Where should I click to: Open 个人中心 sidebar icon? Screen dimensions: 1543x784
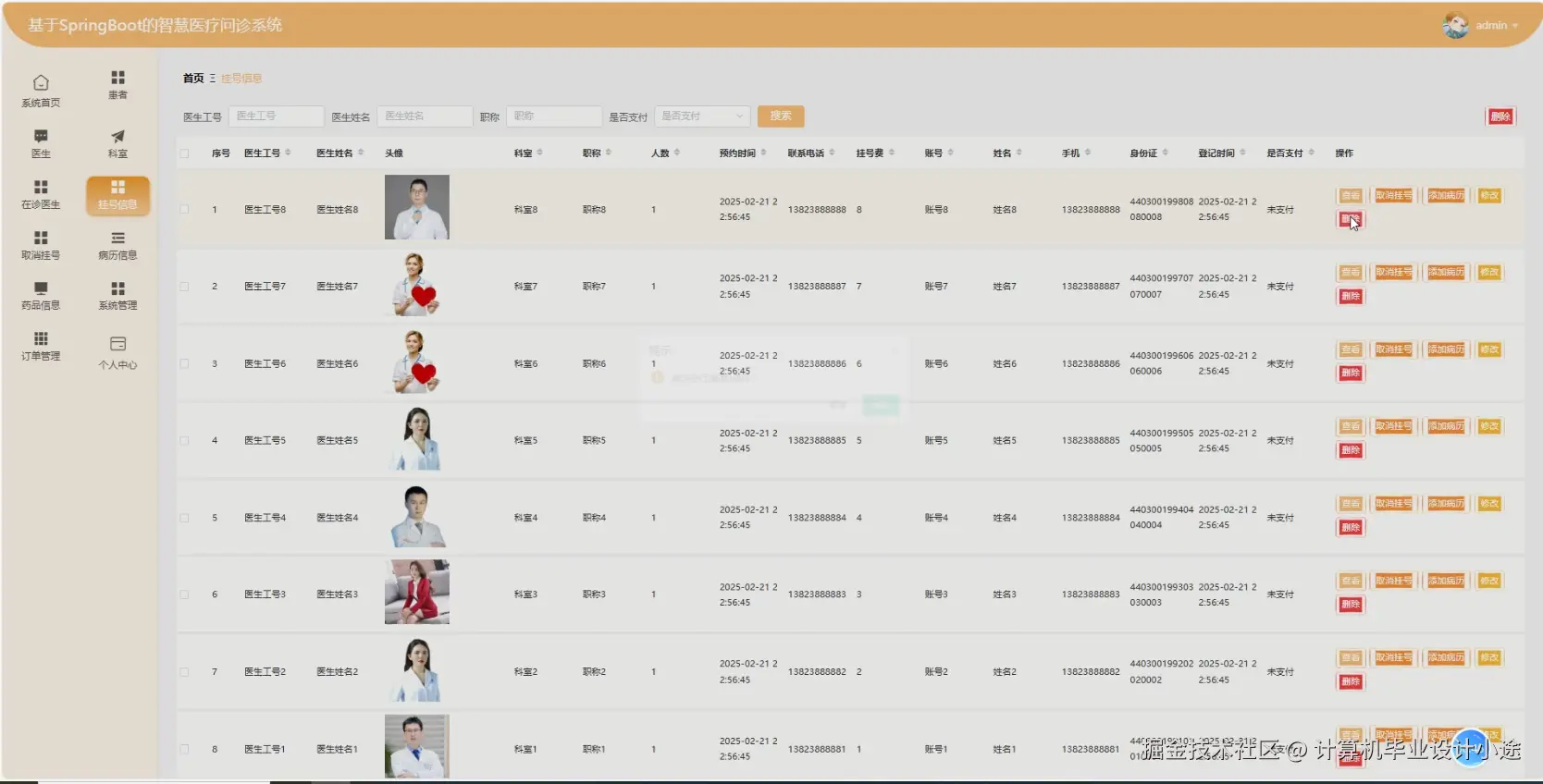117,344
